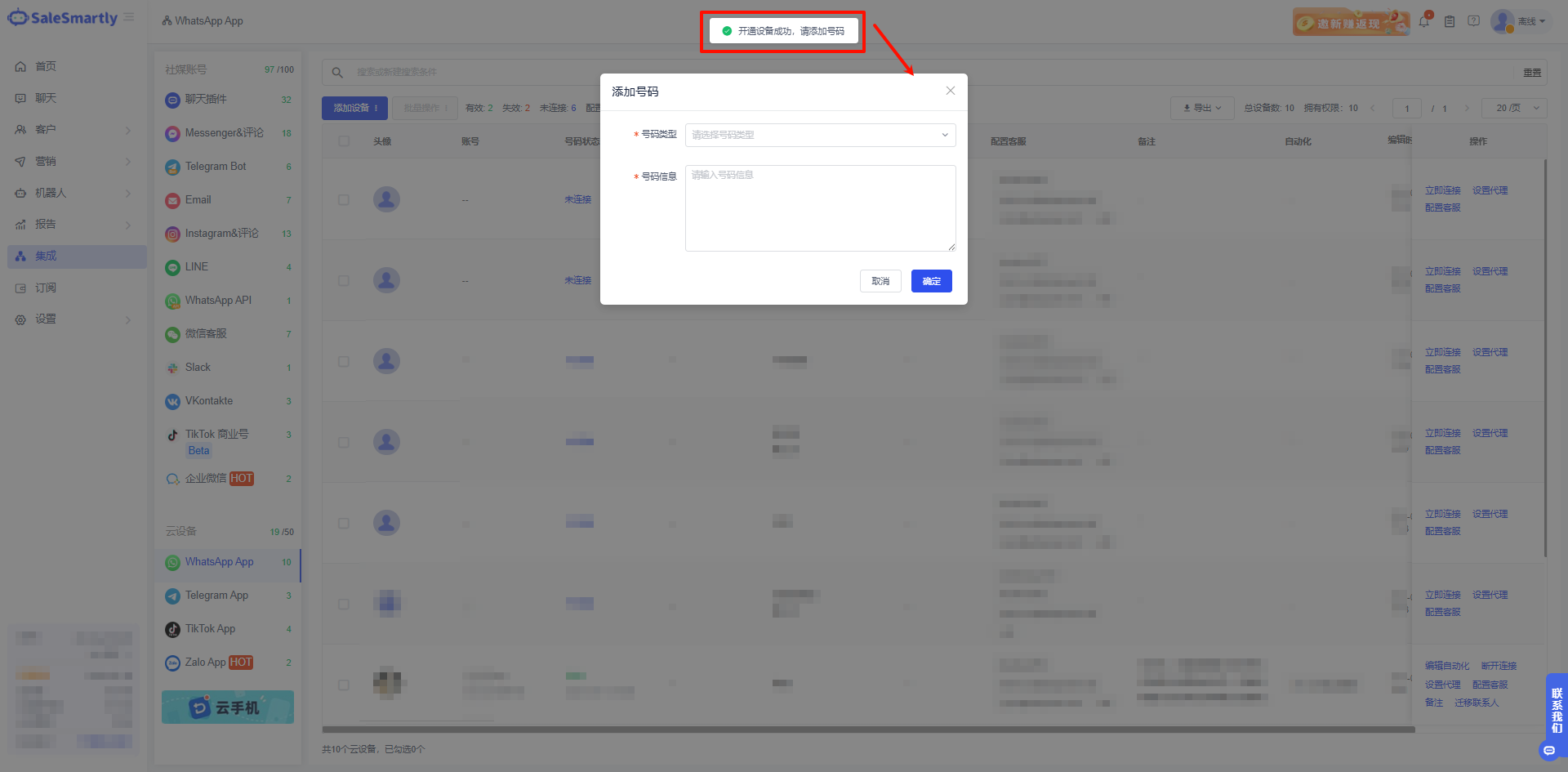The width and height of the screenshot is (1568, 772).
Task: Focus the 号码信息 text area
Action: pos(820,208)
